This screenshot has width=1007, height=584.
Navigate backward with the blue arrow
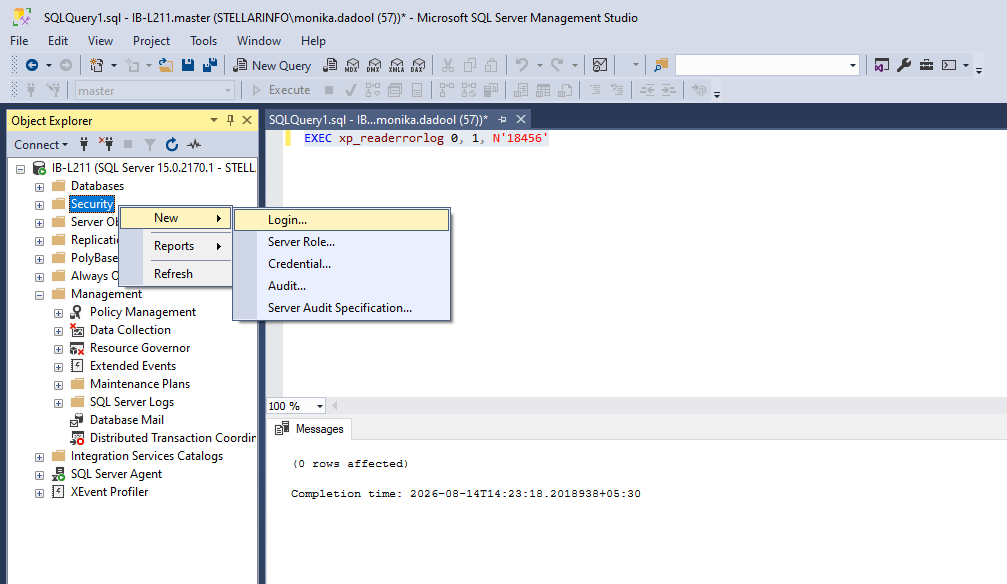click(31, 65)
